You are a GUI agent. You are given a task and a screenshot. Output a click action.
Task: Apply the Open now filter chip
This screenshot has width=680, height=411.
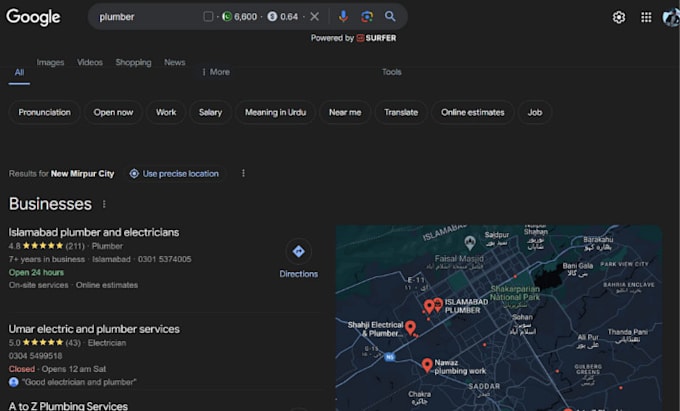tap(113, 112)
